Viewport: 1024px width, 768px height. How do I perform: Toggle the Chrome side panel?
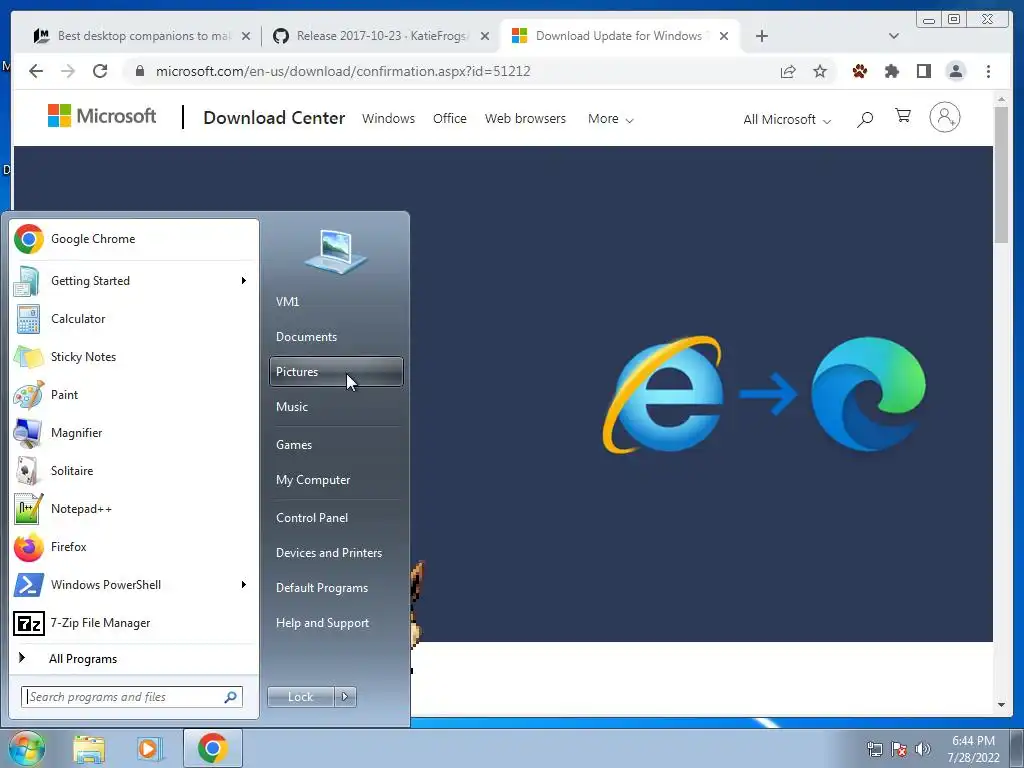(x=923, y=71)
